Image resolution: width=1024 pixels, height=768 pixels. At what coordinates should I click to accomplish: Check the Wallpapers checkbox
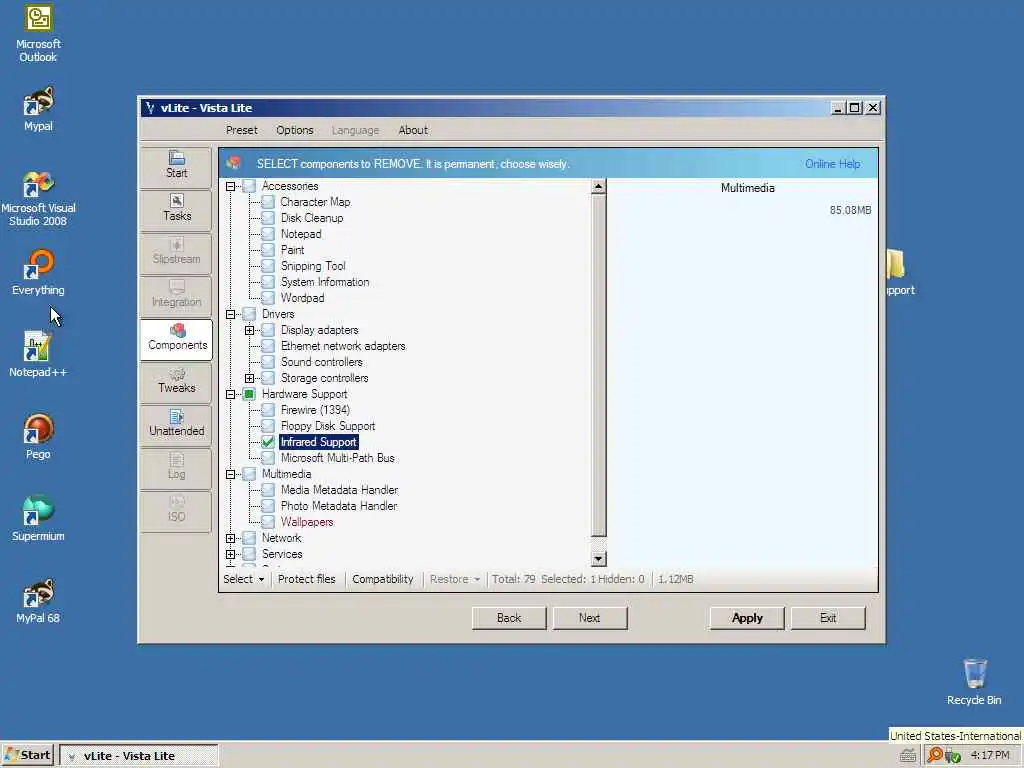point(268,522)
